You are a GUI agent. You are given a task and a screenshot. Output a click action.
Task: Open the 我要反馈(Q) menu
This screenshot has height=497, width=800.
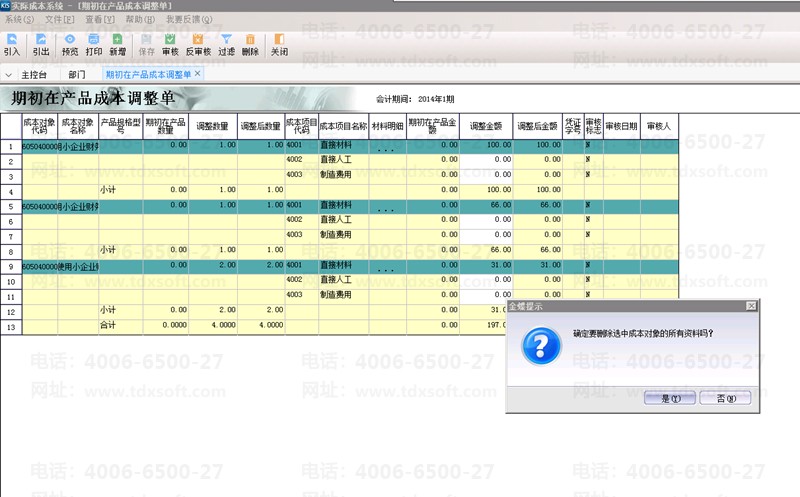point(189,19)
